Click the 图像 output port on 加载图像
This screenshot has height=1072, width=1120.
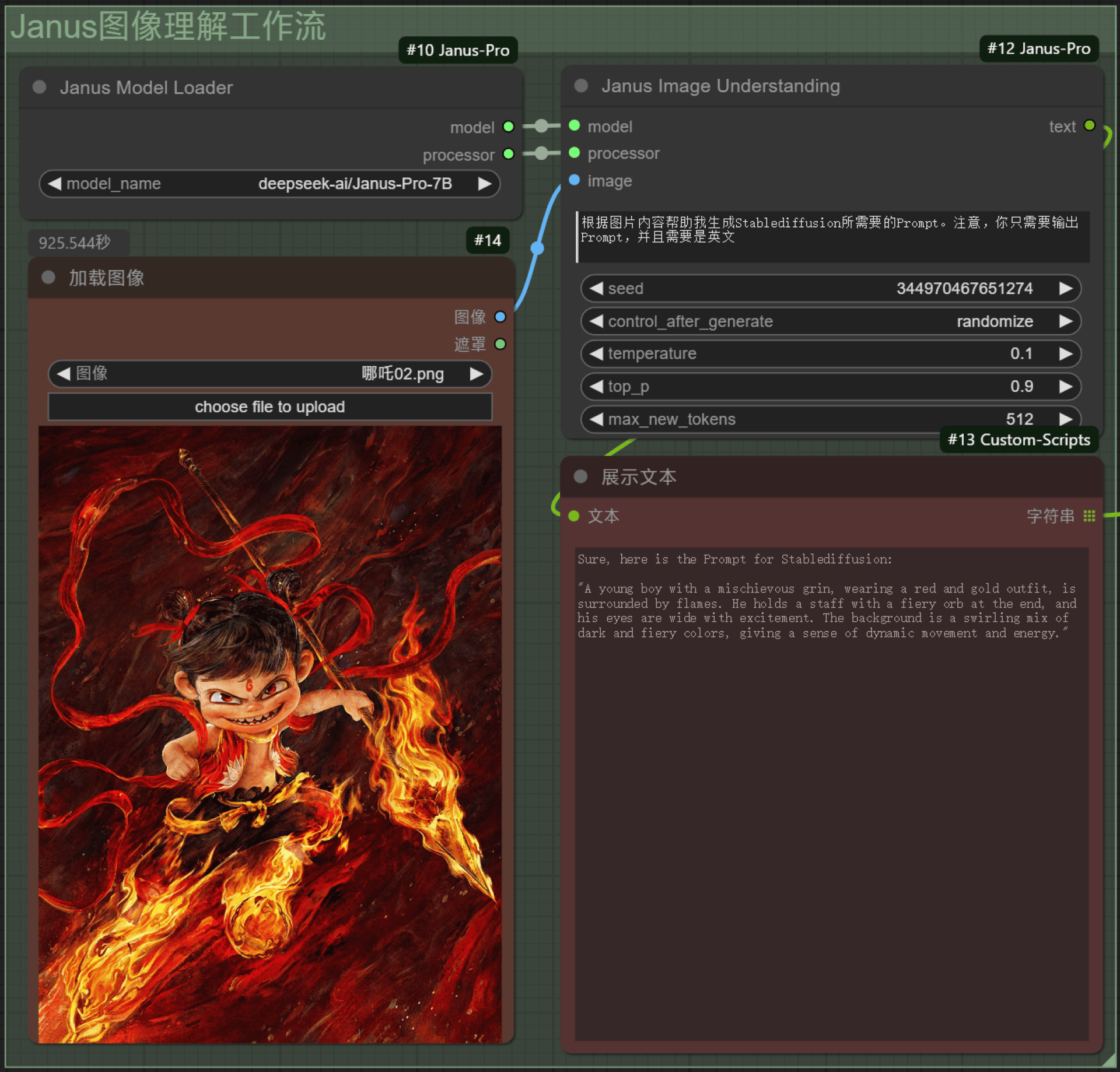(500, 317)
